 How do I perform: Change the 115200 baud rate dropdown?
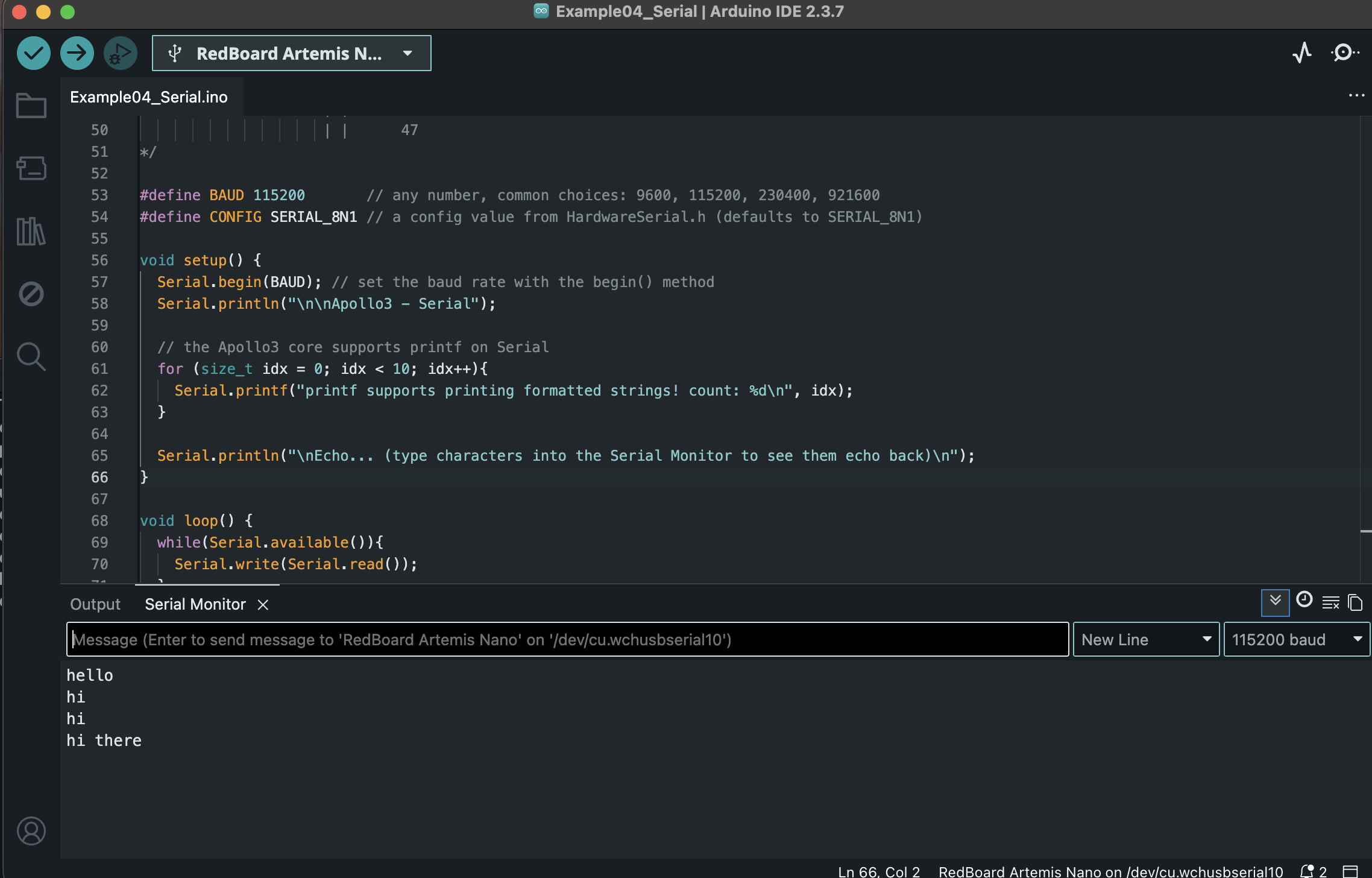1297,639
